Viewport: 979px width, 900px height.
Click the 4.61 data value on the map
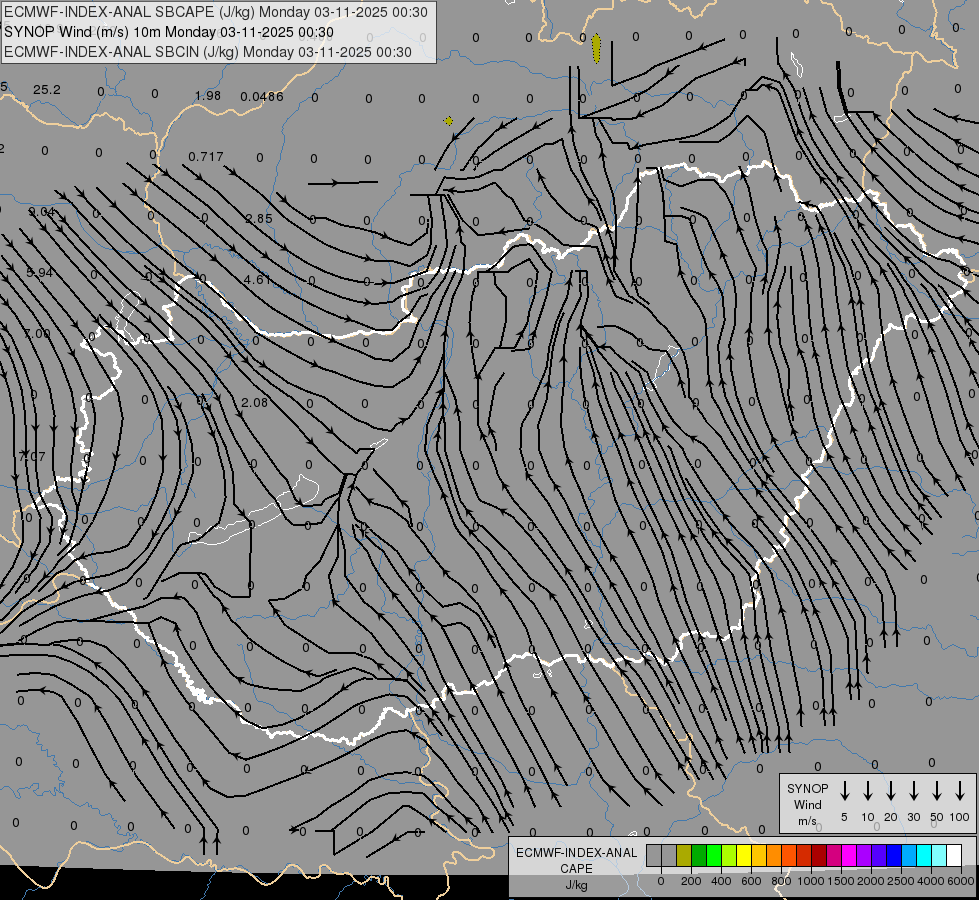click(257, 280)
